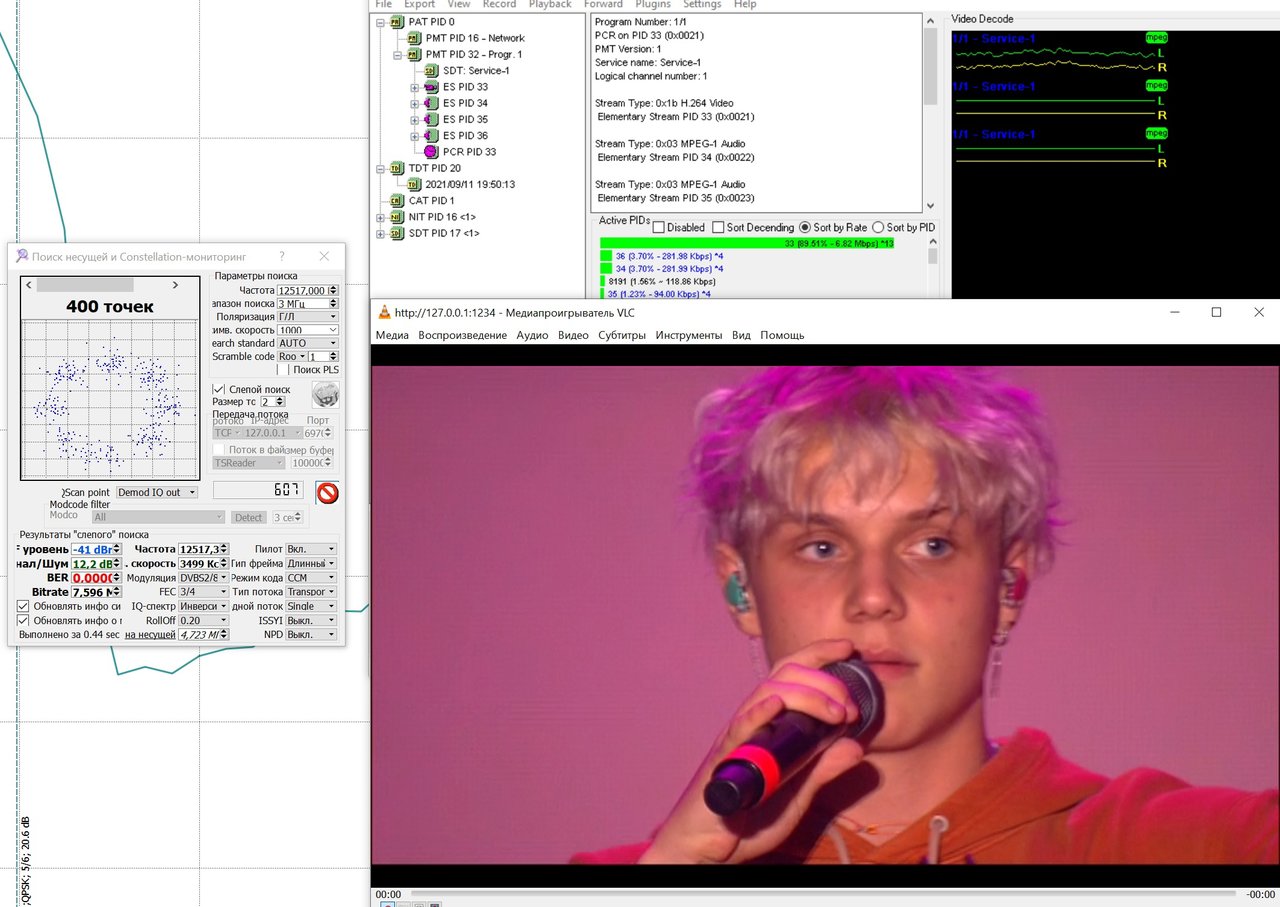Click the CAT PID 1 table icon
Image resolution: width=1280 pixels, height=907 pixels.
point(396,201)
